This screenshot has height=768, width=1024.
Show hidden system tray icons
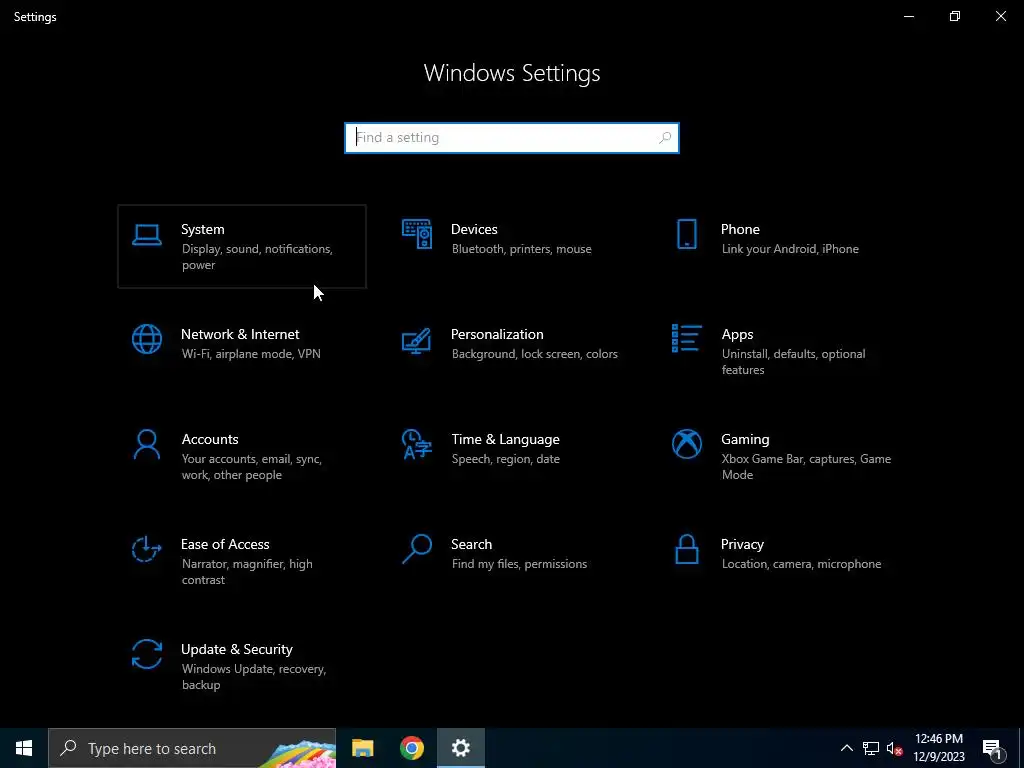pyautogui.click(x=846, y=748)
